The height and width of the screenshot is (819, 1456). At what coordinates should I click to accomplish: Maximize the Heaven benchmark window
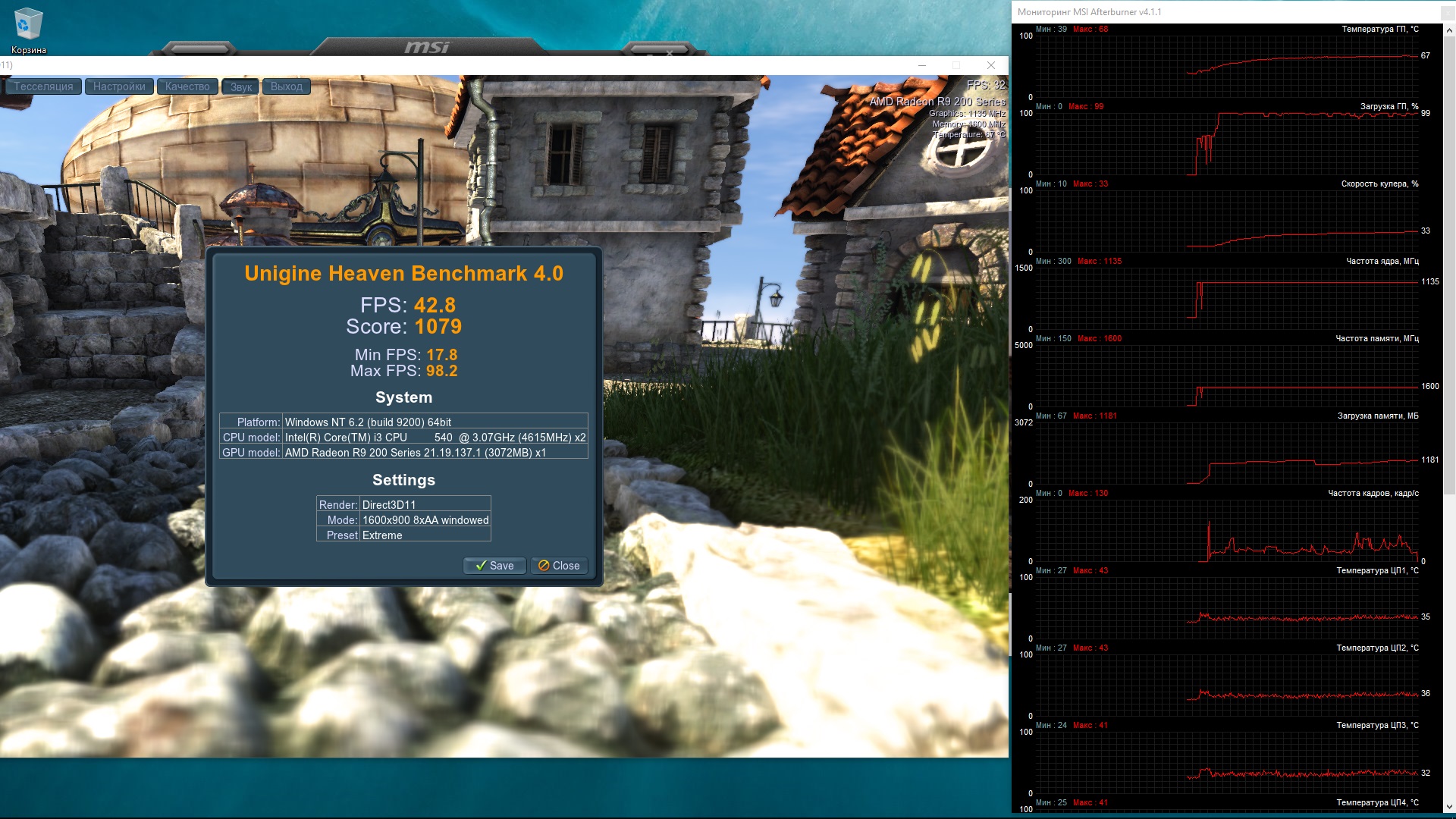tap(956, 65)
